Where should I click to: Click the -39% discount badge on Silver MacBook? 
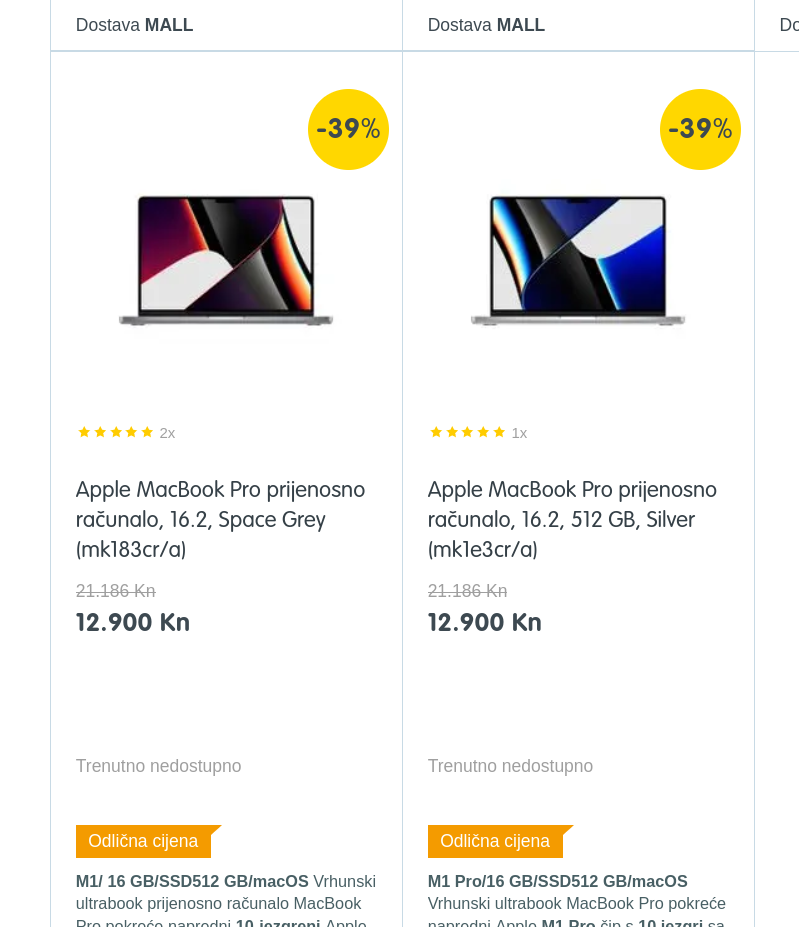(x=700, y=129)
